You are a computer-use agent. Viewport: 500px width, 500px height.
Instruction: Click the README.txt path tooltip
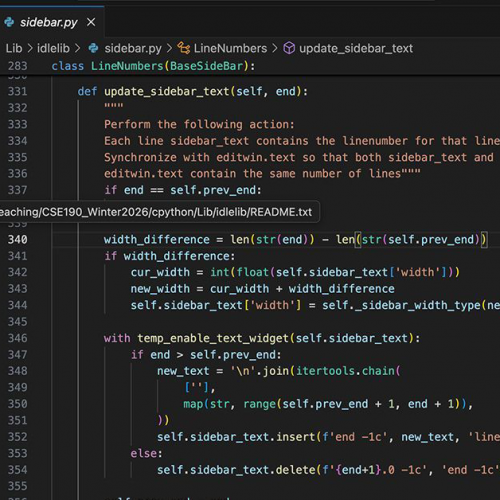point(159,212)
